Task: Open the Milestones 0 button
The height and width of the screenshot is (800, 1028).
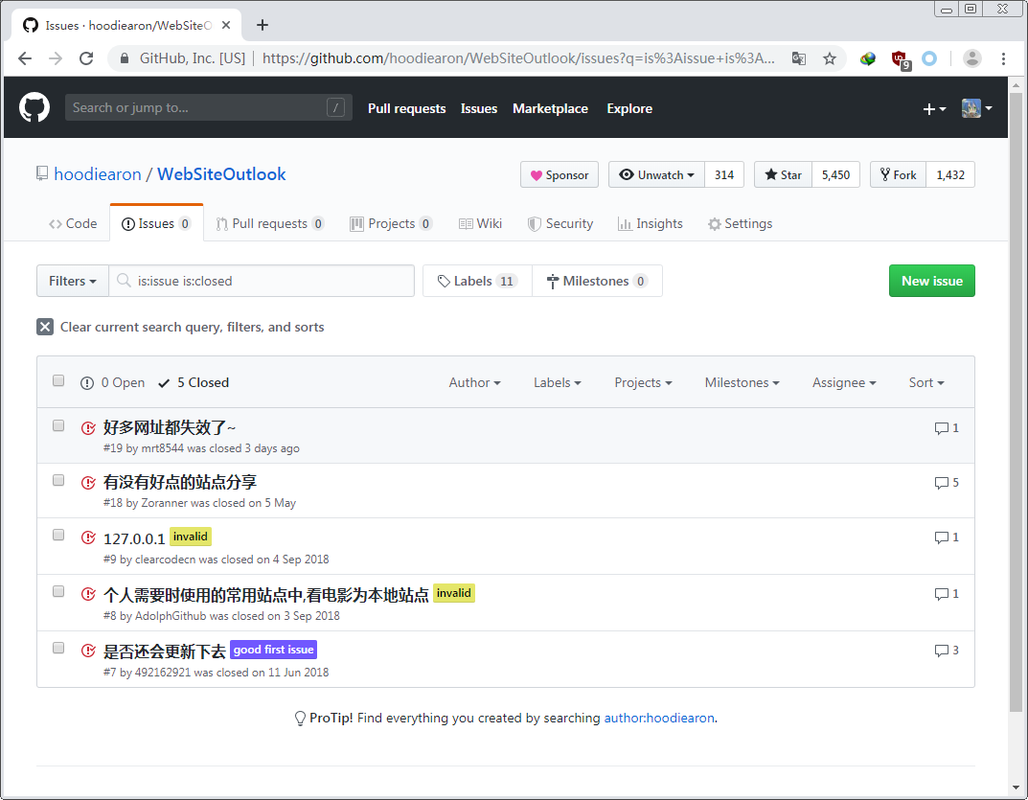Action: pos(597,281)
